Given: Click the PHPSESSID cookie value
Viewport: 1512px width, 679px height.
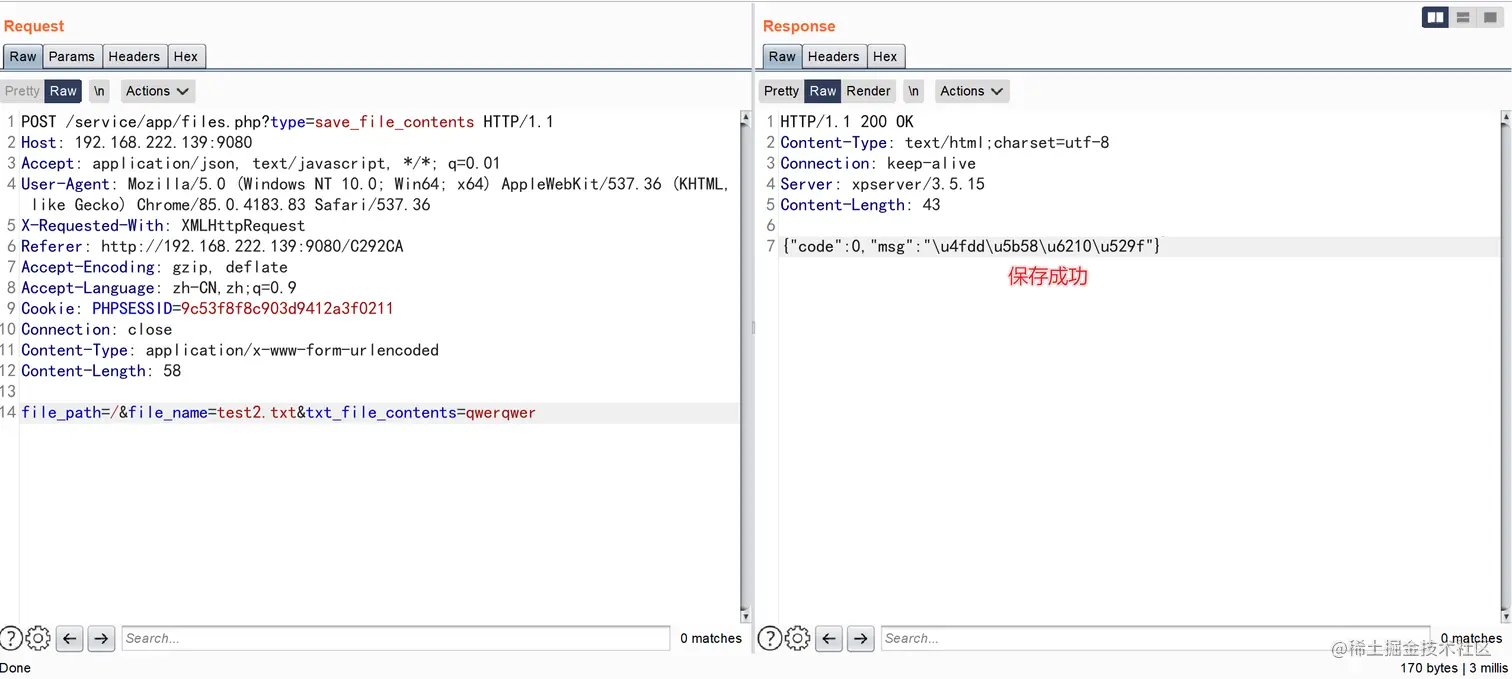Looking at the screenshot, I should tap(287, 309).
